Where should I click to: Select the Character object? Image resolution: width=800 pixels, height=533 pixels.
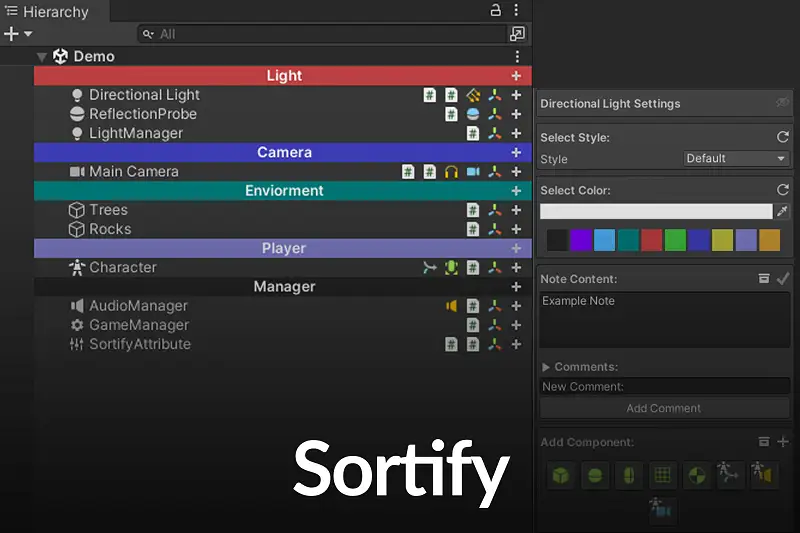(122, 267)
